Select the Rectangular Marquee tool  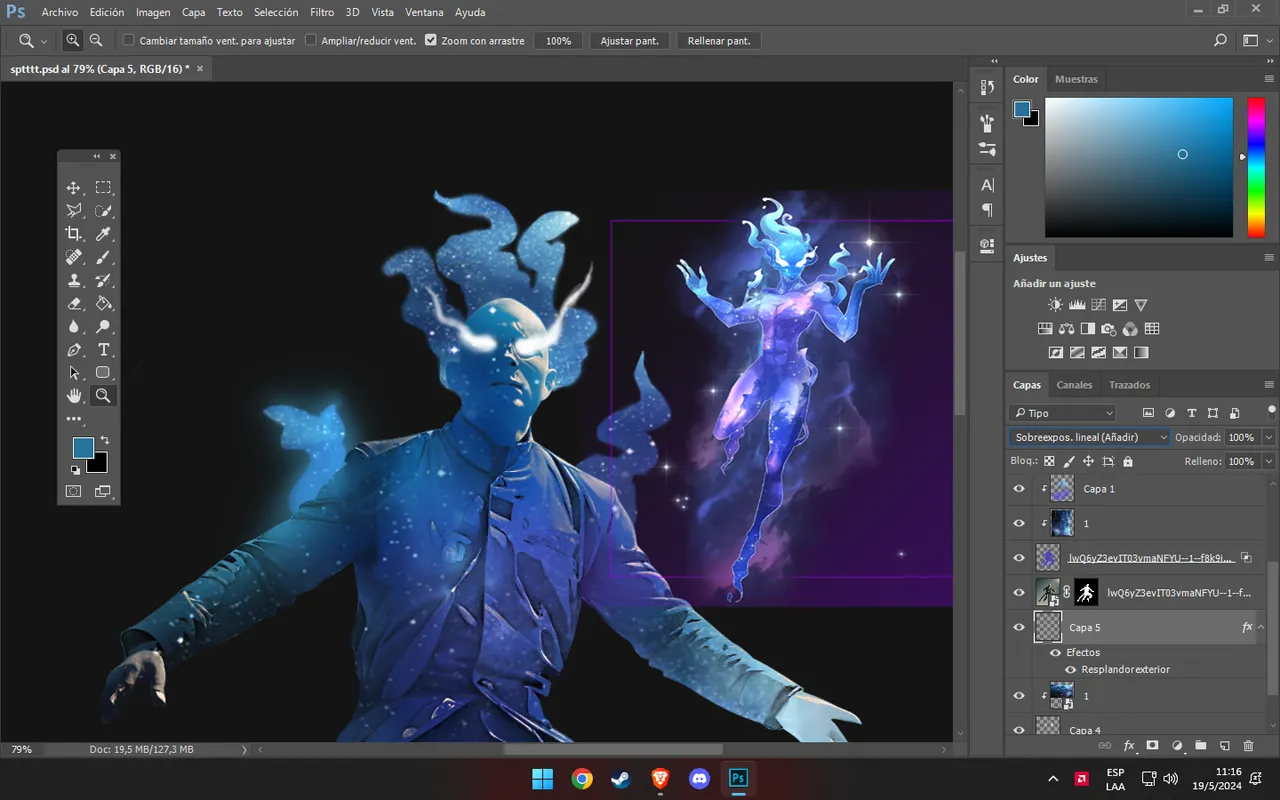tap(103, 188)
